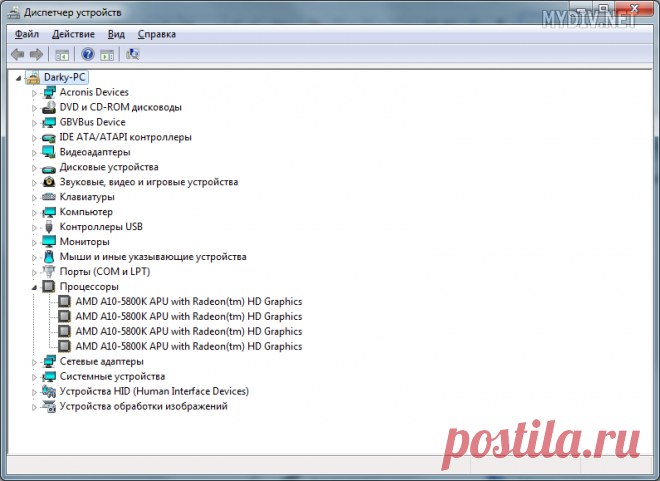Select the Порты (COM и LPT) label
The width and height of the screenshot is (660, 481).
coord(105,272)
